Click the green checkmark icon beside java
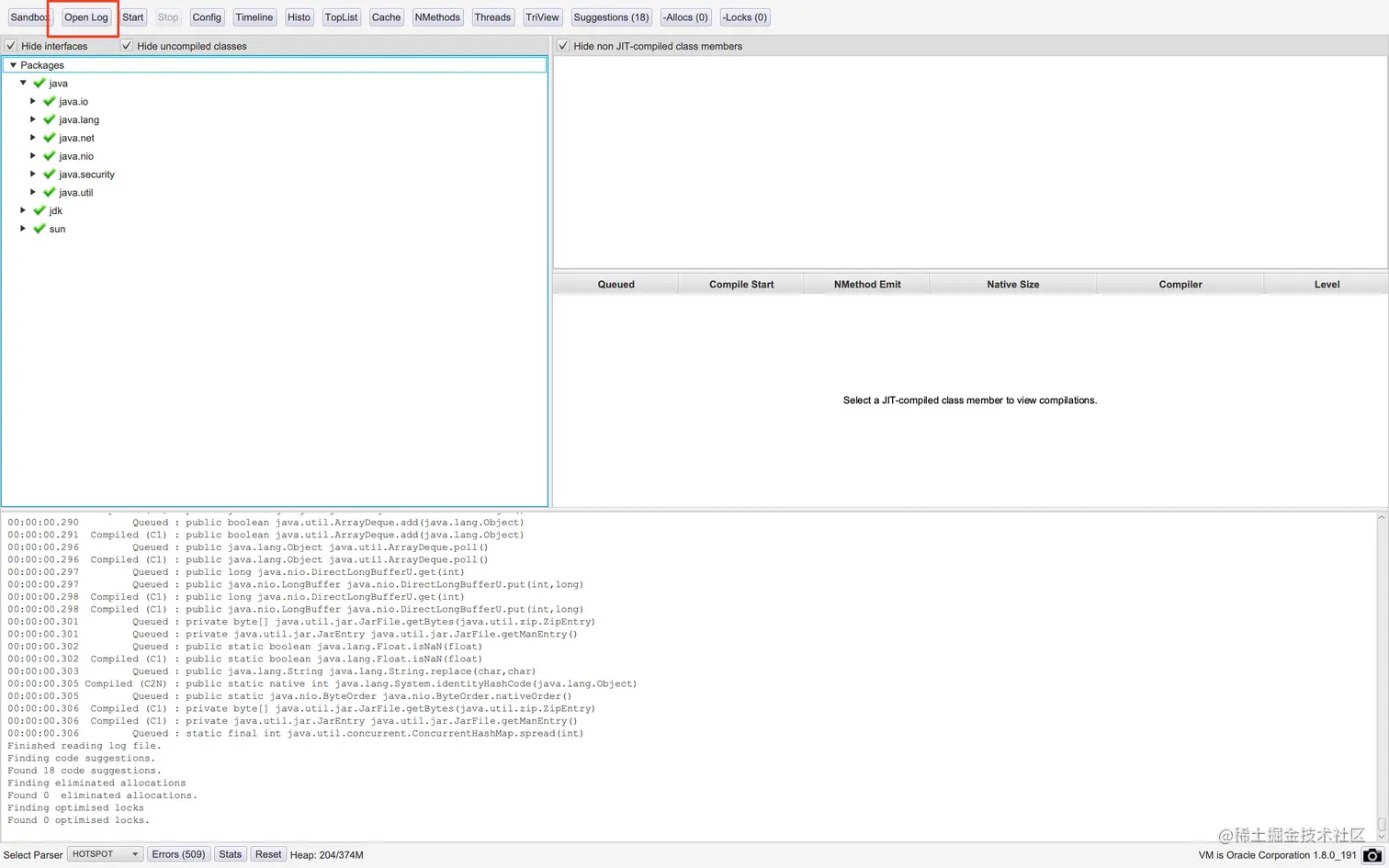Screen dimensions: 1389x868 tap(40, 83)
